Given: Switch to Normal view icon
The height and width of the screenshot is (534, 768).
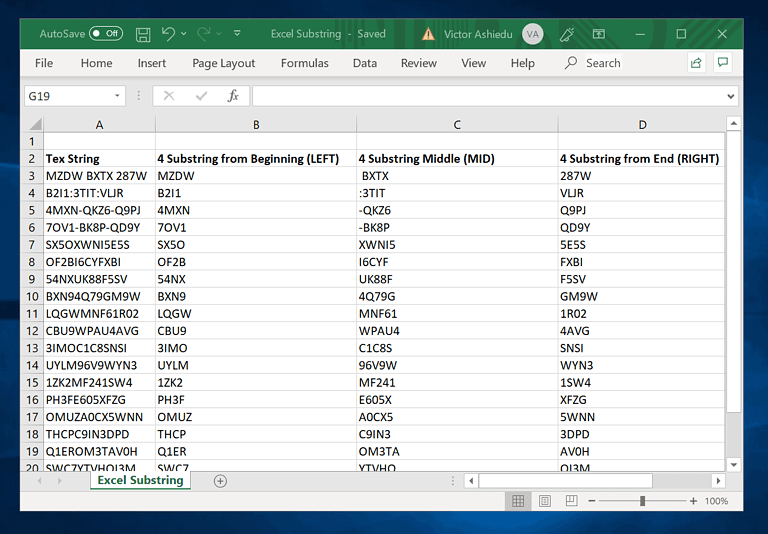Looking at the screenshot, I should [518, 501].
